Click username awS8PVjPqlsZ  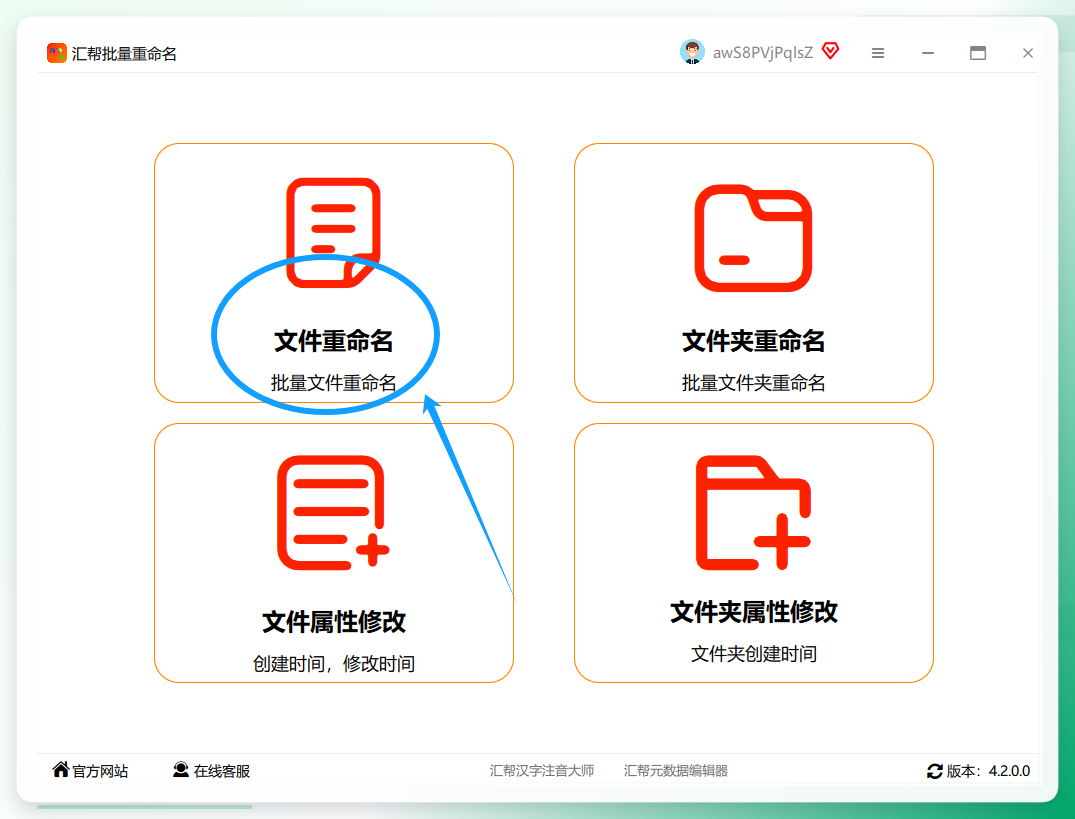click(x=763, y=53)
